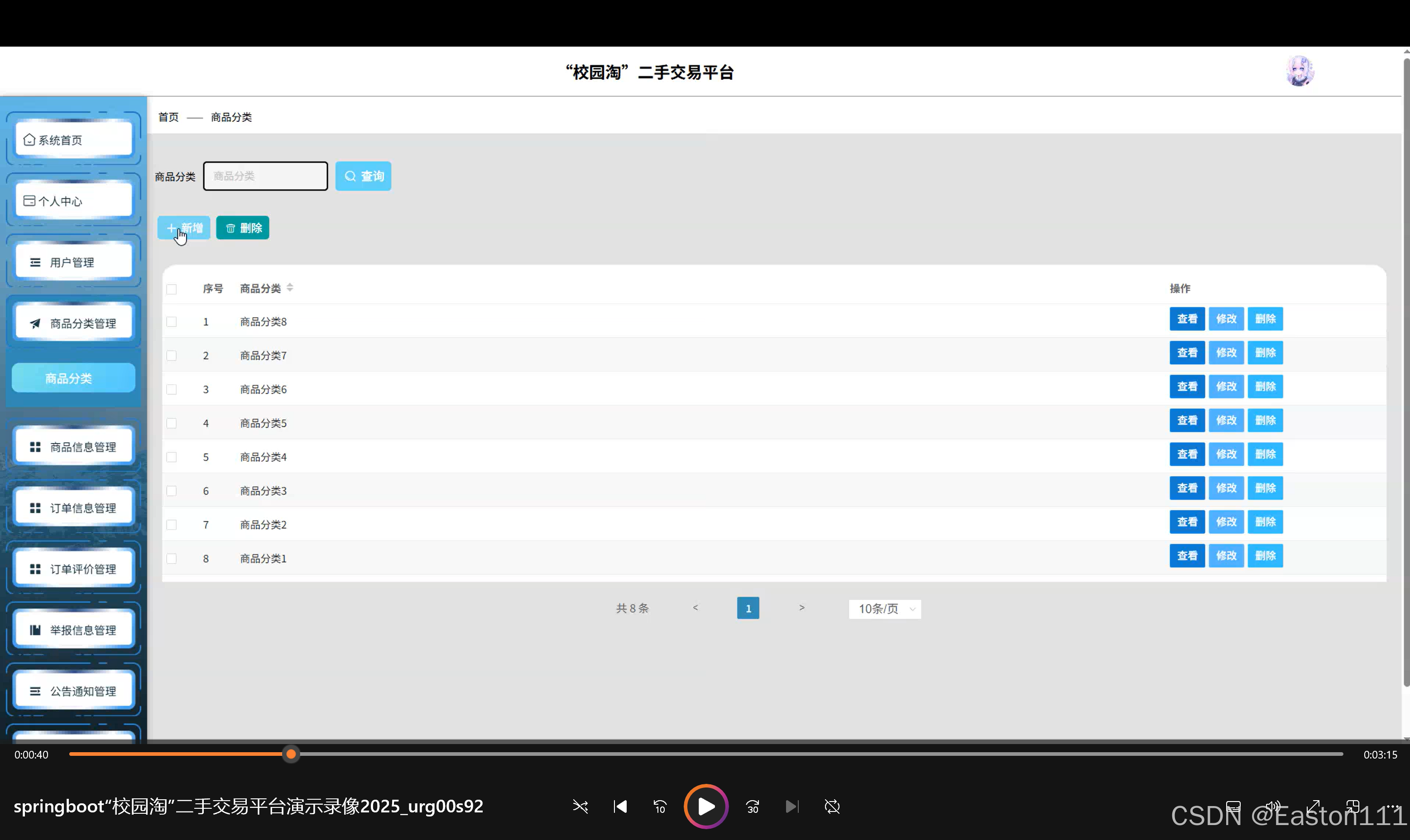
Task: Enter fullscreen with the expand arrow icon
Action: 1313,806
